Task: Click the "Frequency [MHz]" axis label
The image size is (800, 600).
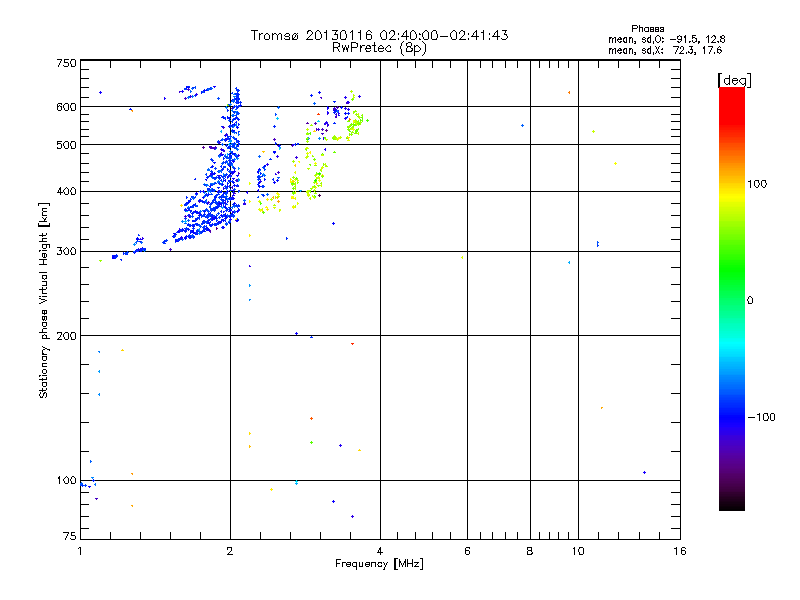Action: tap(379, 564)
